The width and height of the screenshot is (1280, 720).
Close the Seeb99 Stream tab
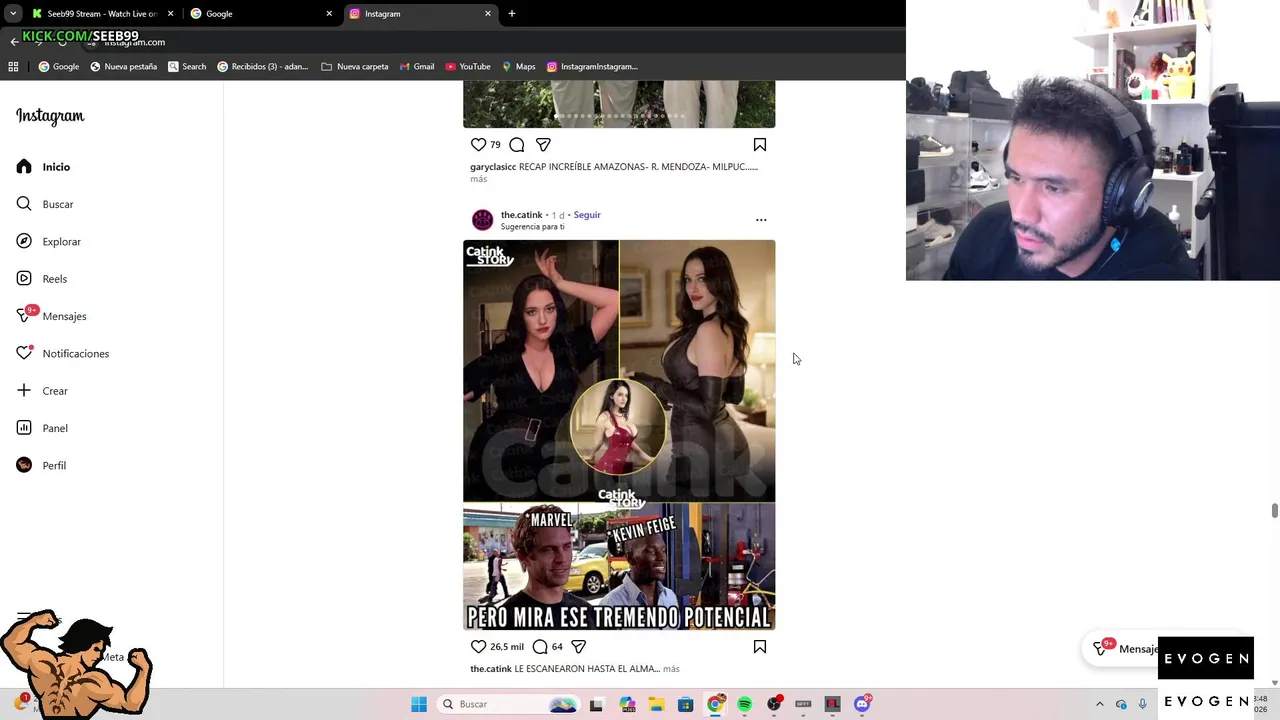coord(171,13)
